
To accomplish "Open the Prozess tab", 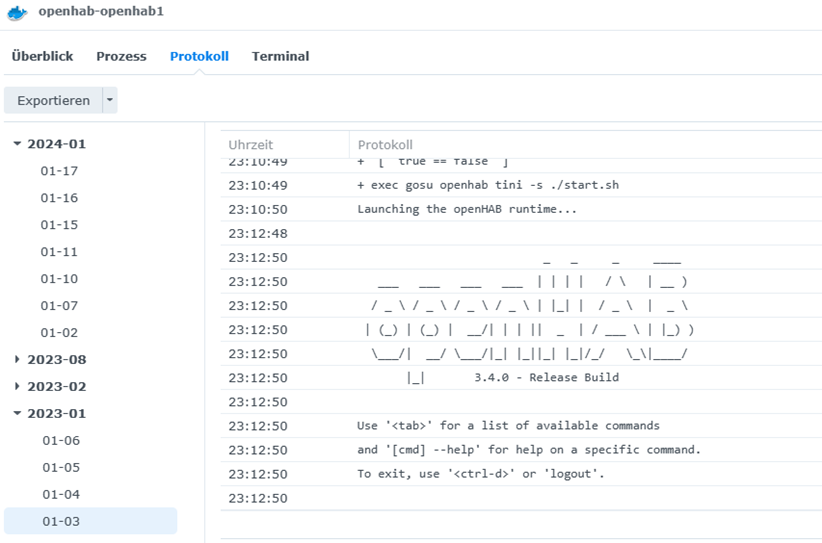I will click(121, 56).
